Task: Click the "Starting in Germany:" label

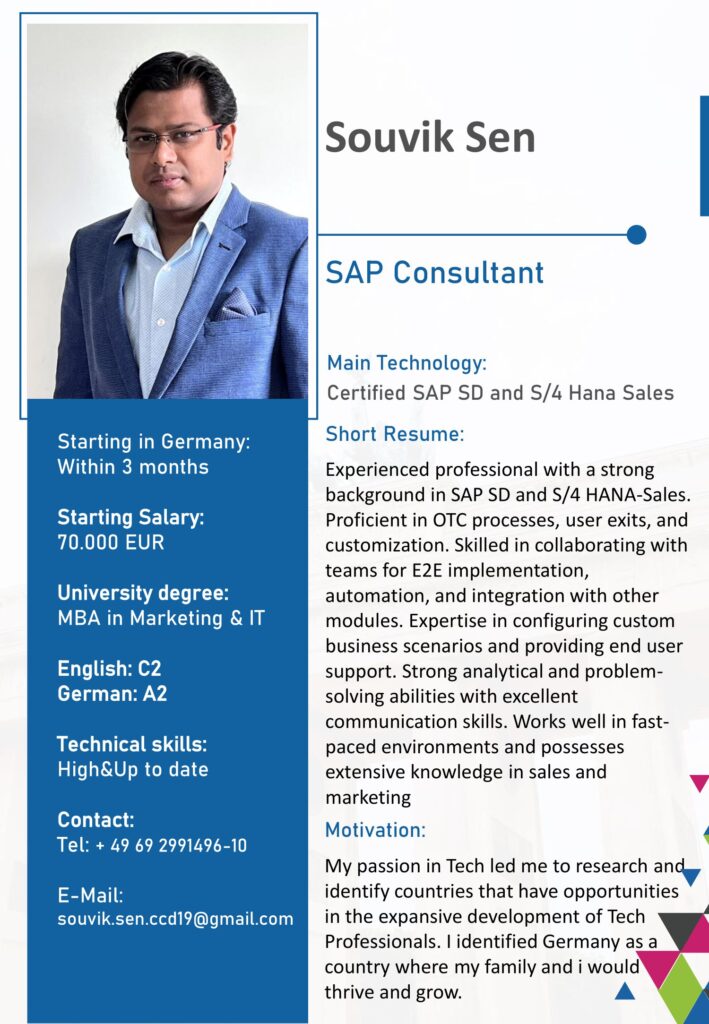Action: coord(153,441)
